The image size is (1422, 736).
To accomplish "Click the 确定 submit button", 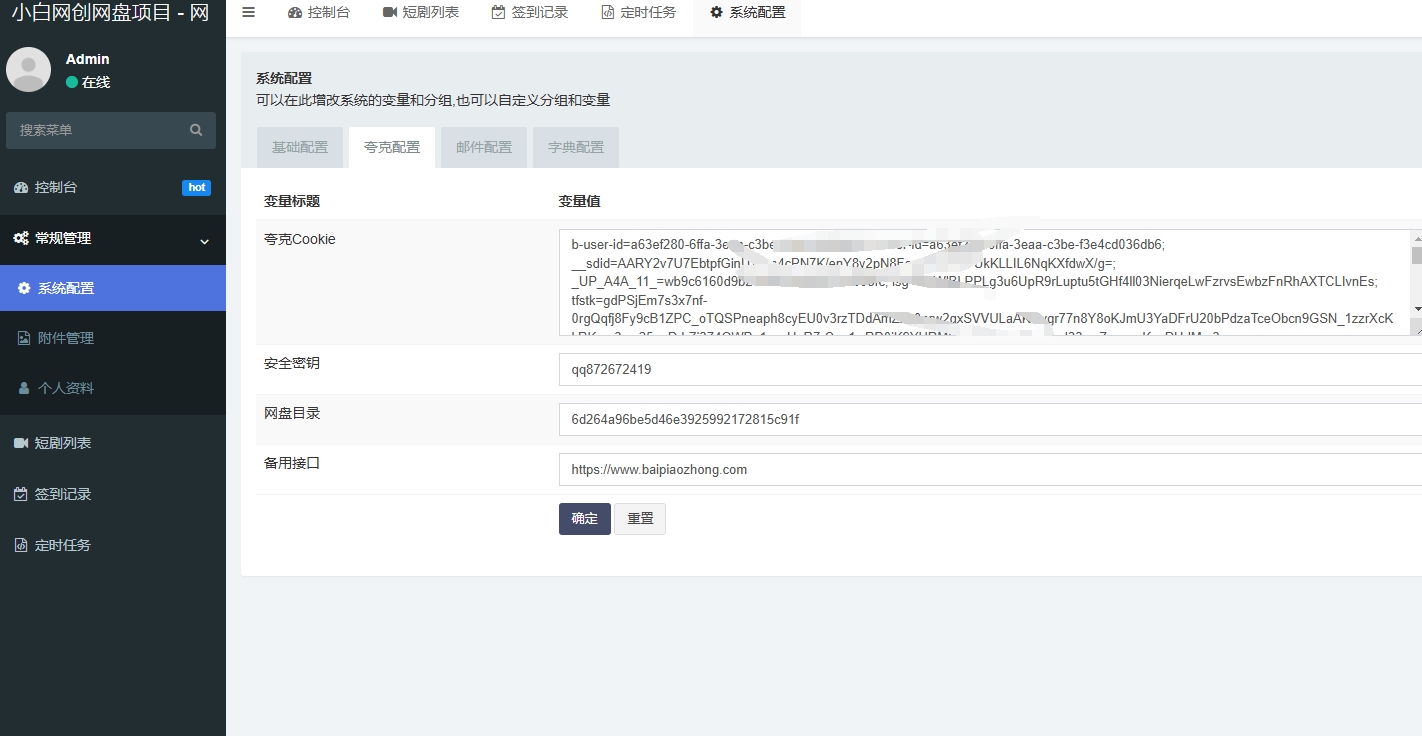I will [x=585, y=519].
